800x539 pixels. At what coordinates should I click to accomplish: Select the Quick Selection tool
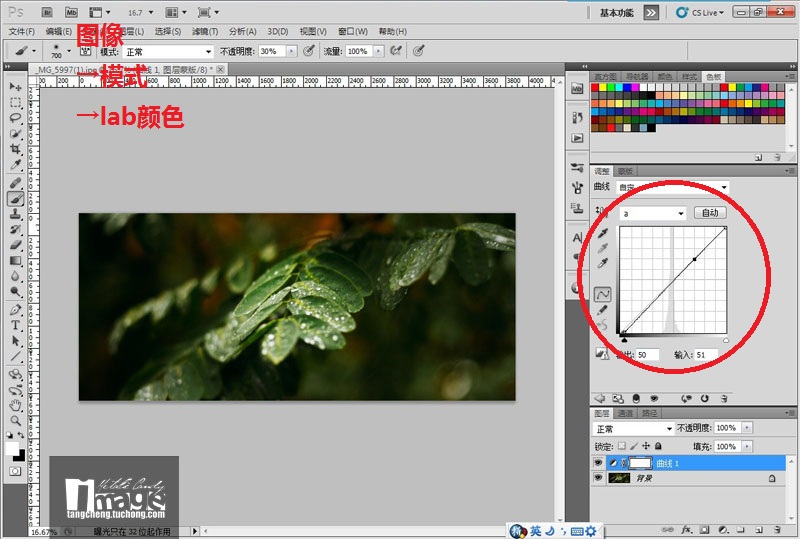pos(15,134)
